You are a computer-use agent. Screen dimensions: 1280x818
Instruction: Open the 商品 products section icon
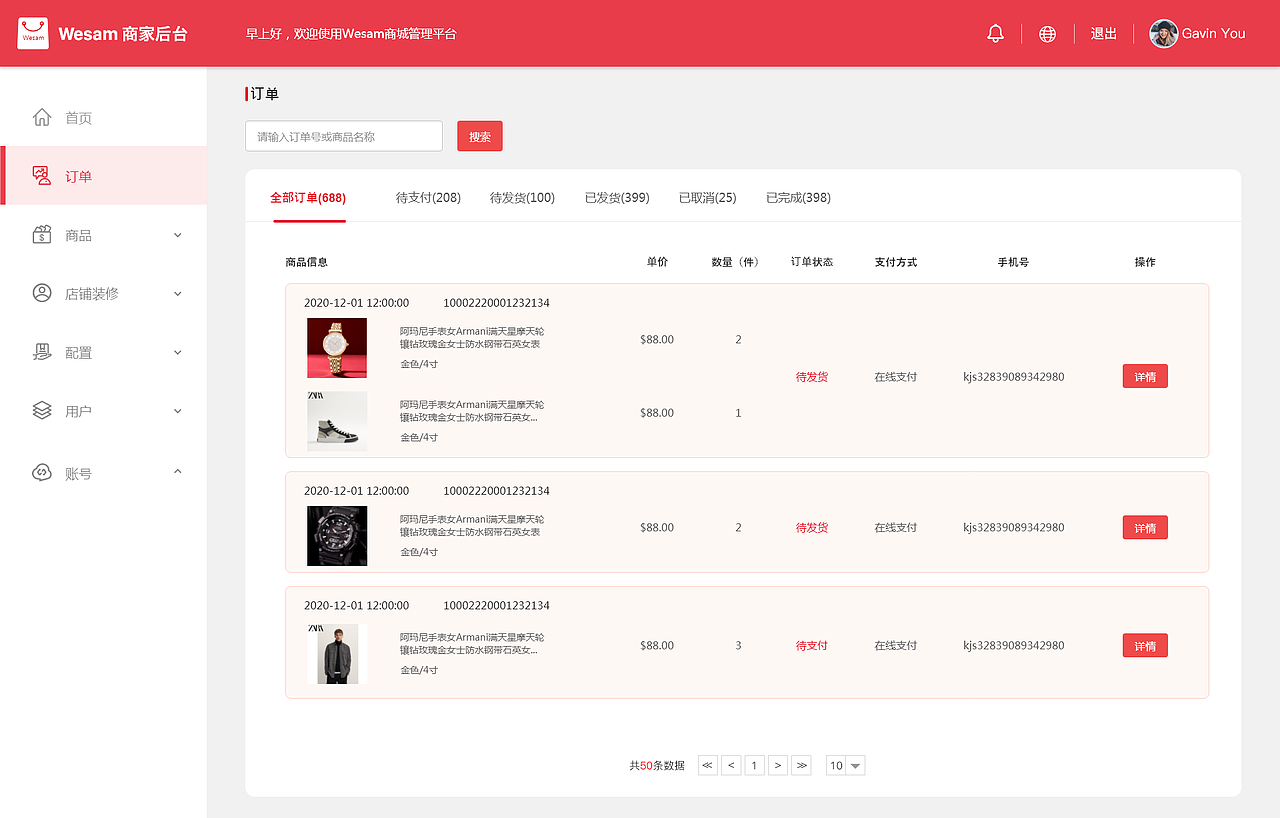pyautogui.click(x=41, y=234)
